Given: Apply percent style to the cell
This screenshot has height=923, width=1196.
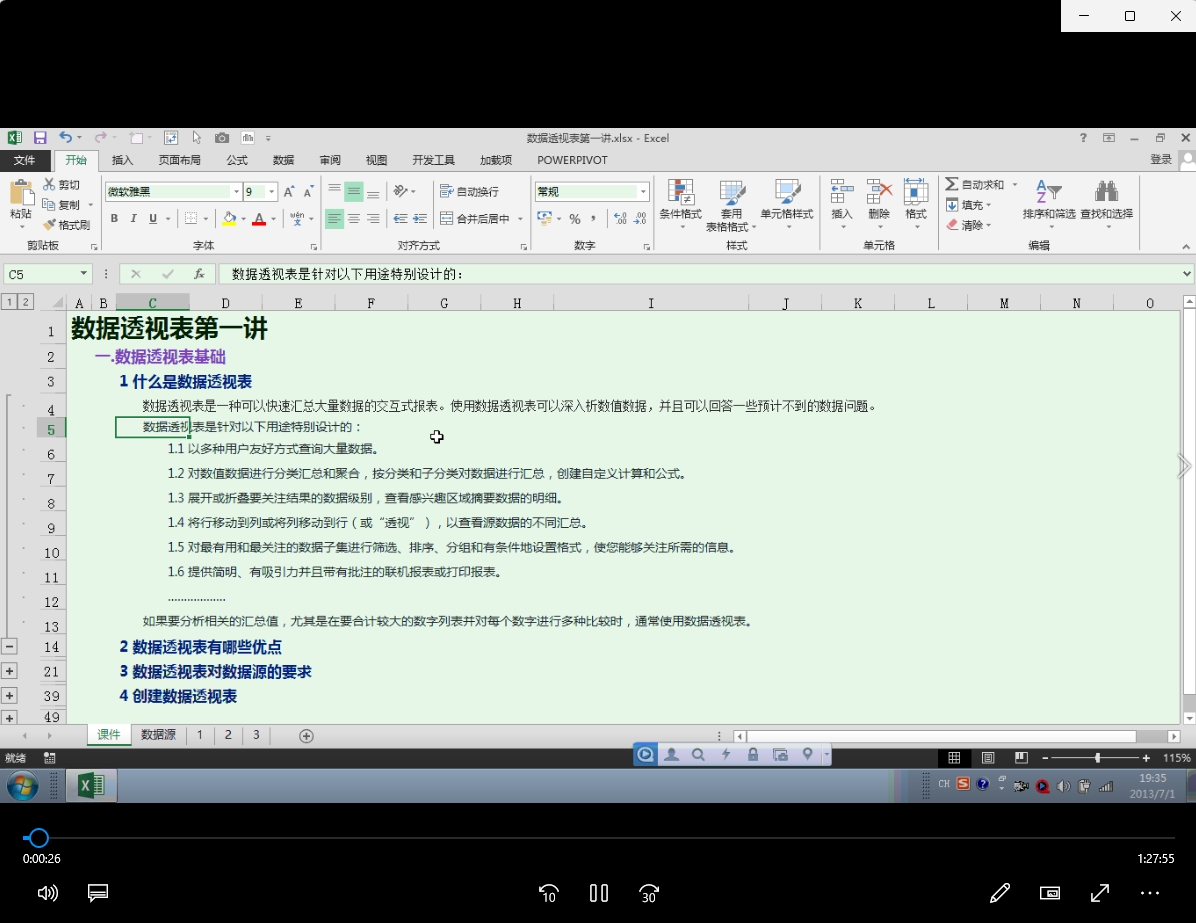Looking at the screenshot, I should tap(576, 218).
